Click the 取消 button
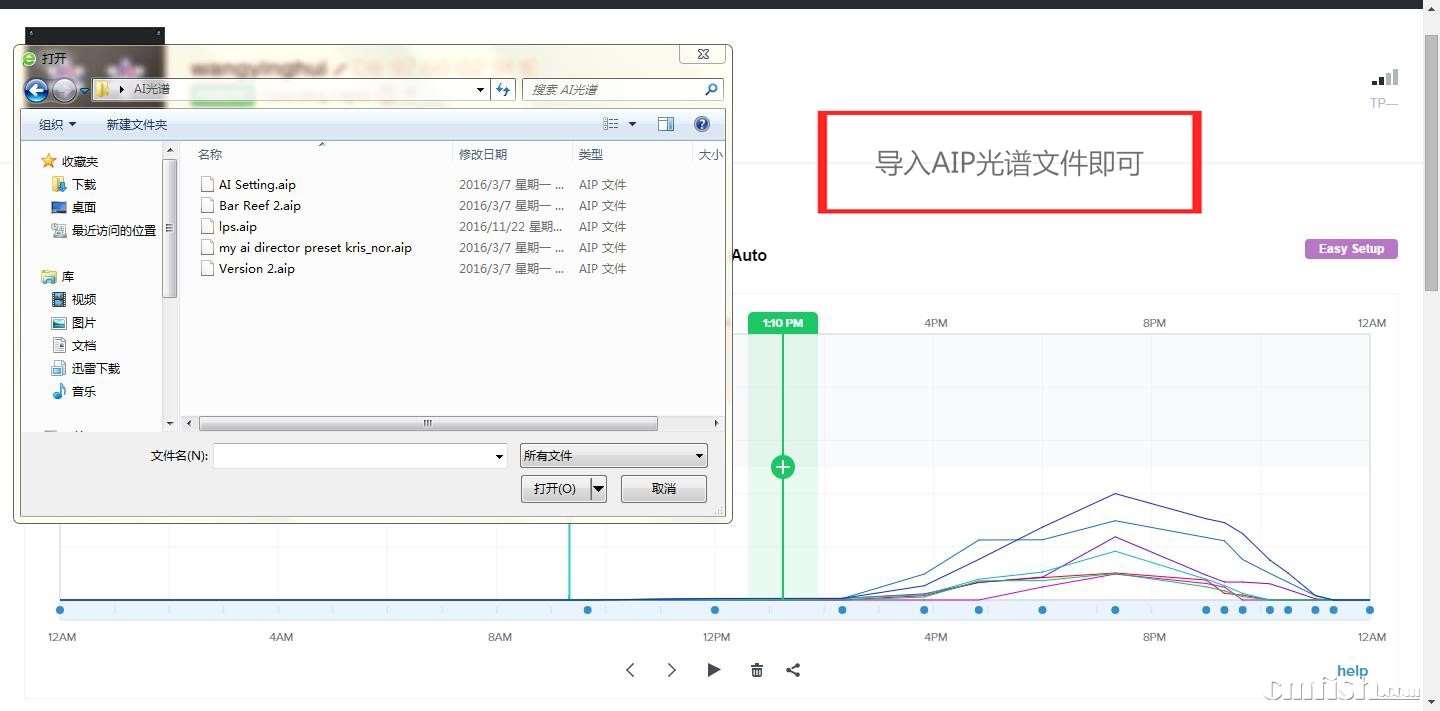Viewport: 1440px width, 711px height. point(664,489)
